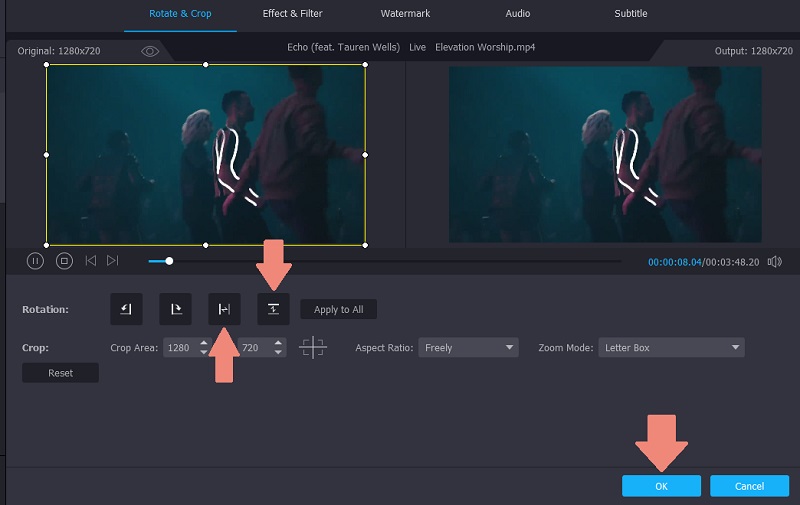The width and height of the screenshot is (800, 505).
Task: Click the rotate right 90 degrees icon
Action: point(175,309)
